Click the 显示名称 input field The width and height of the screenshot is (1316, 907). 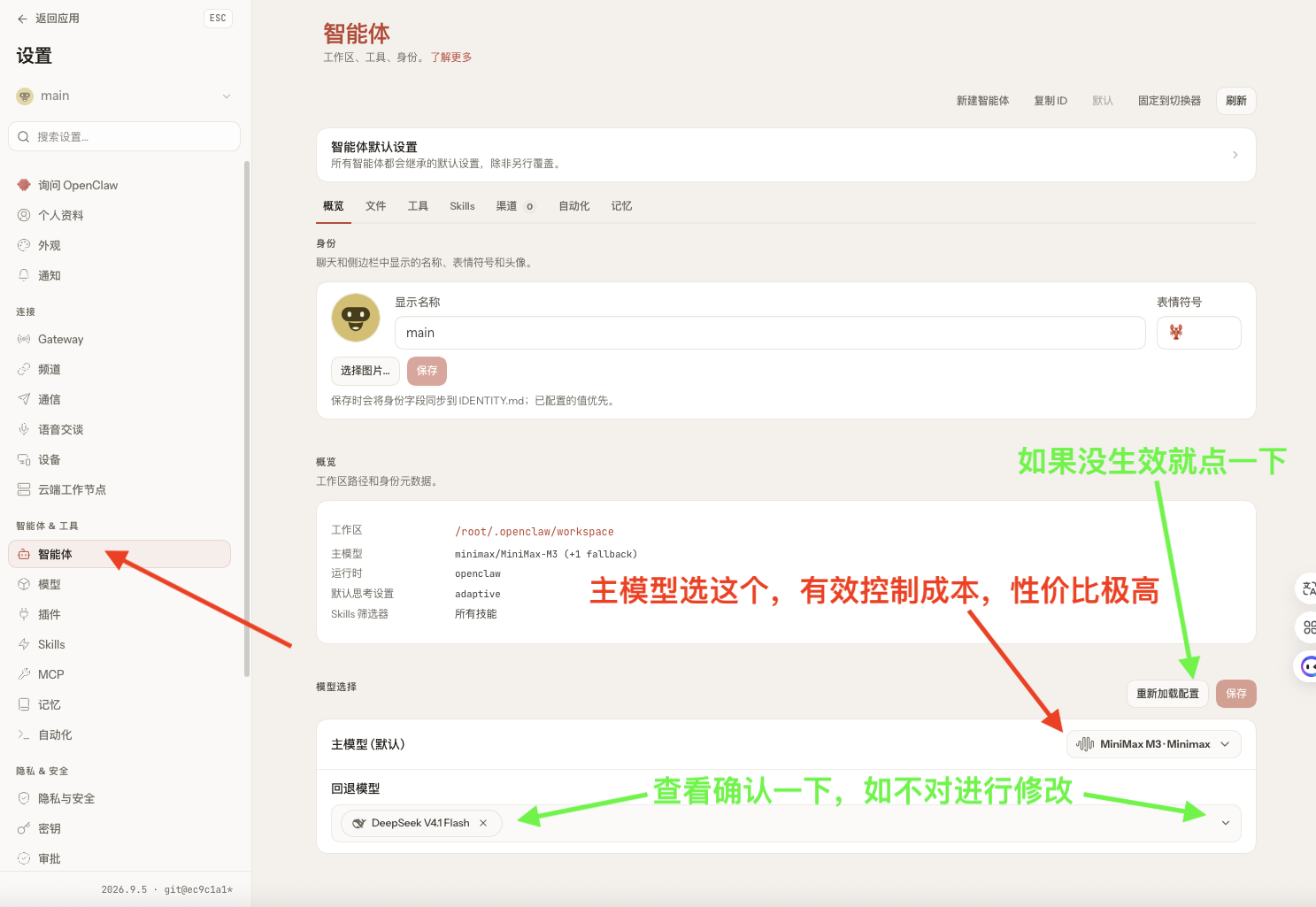click(770, 333)
